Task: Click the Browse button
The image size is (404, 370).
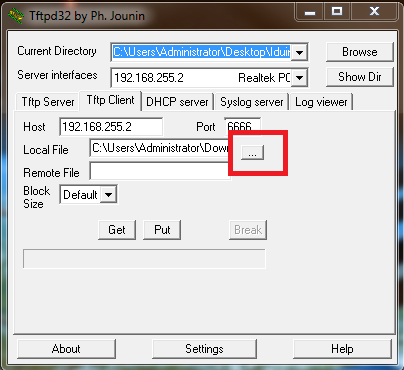Action: 360,52
